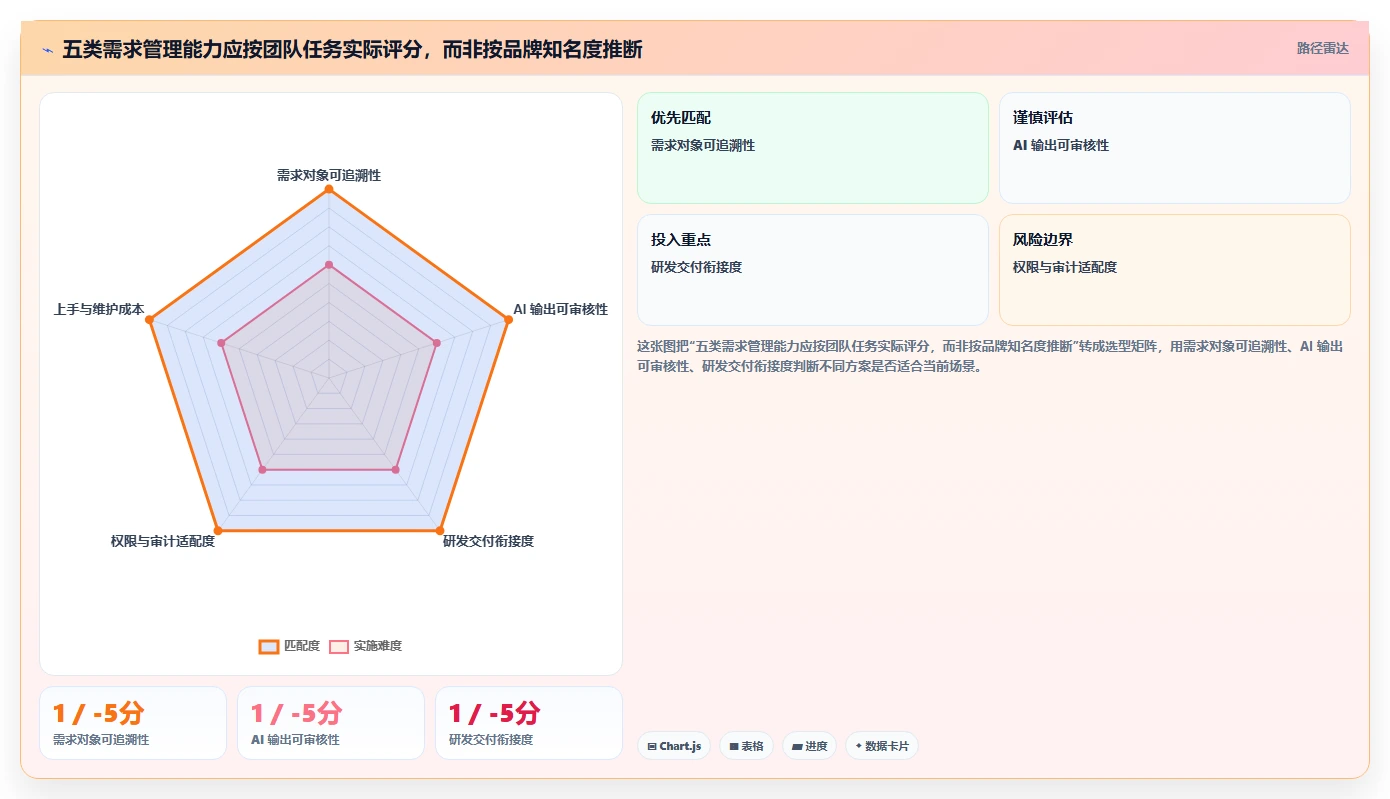This screenshot has height=799, width=1390.
Task: Click the pink 实施难度 legend color box
Action: pos(340,646)
